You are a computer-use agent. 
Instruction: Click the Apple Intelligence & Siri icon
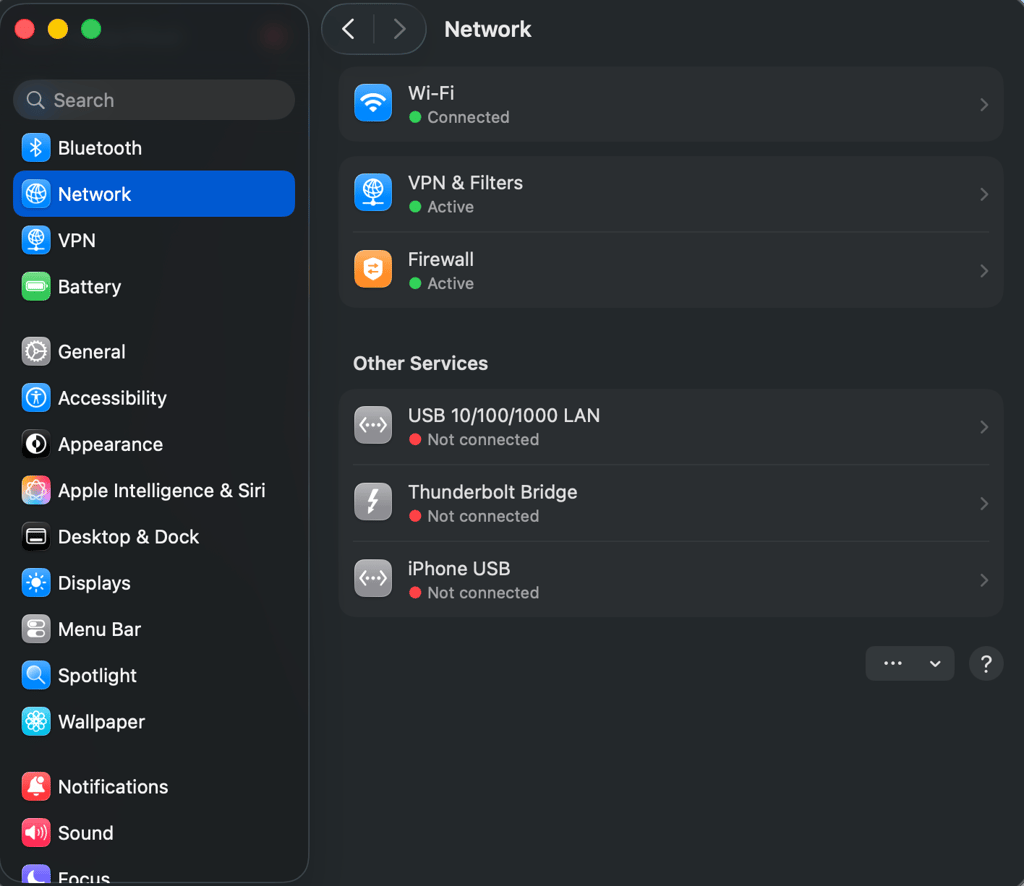(x=36, y=490)
